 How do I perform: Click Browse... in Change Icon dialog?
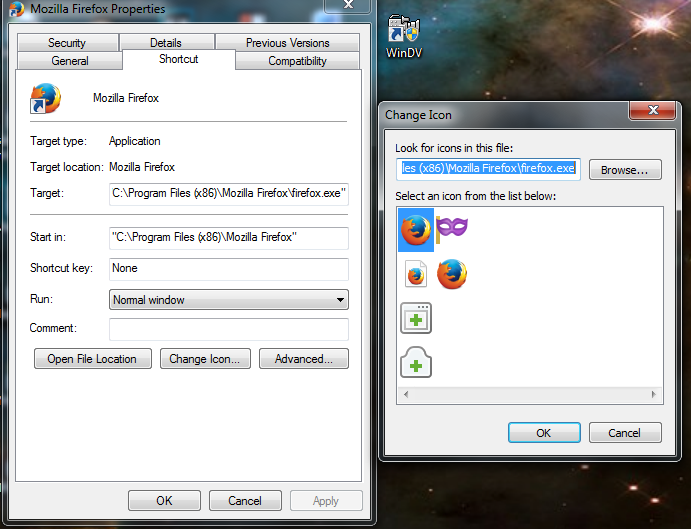coord(625,170)
